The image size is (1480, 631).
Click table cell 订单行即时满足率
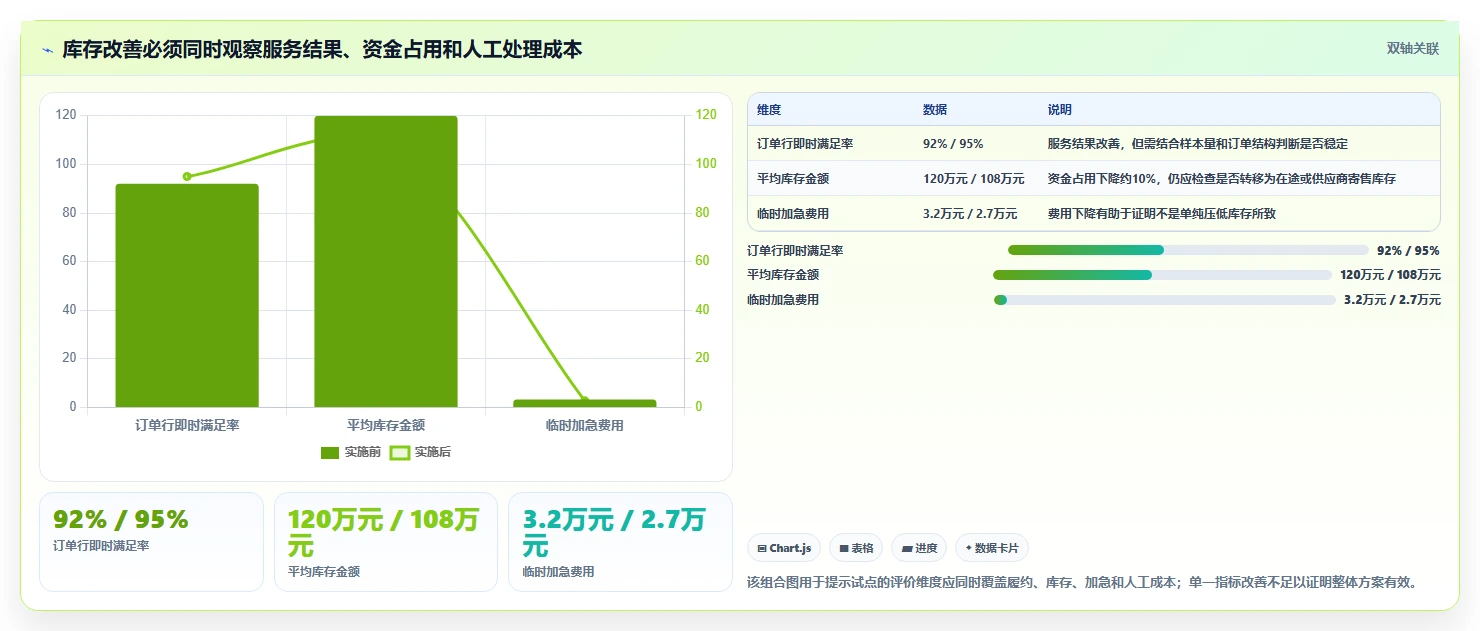(x=805, y=144)
